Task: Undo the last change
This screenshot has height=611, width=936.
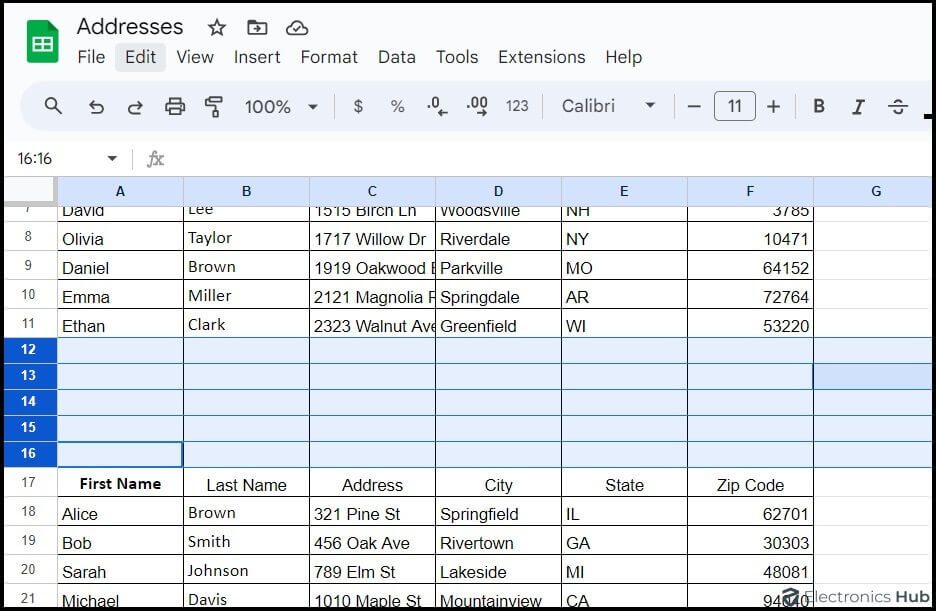Action: (x=96, y=105)
